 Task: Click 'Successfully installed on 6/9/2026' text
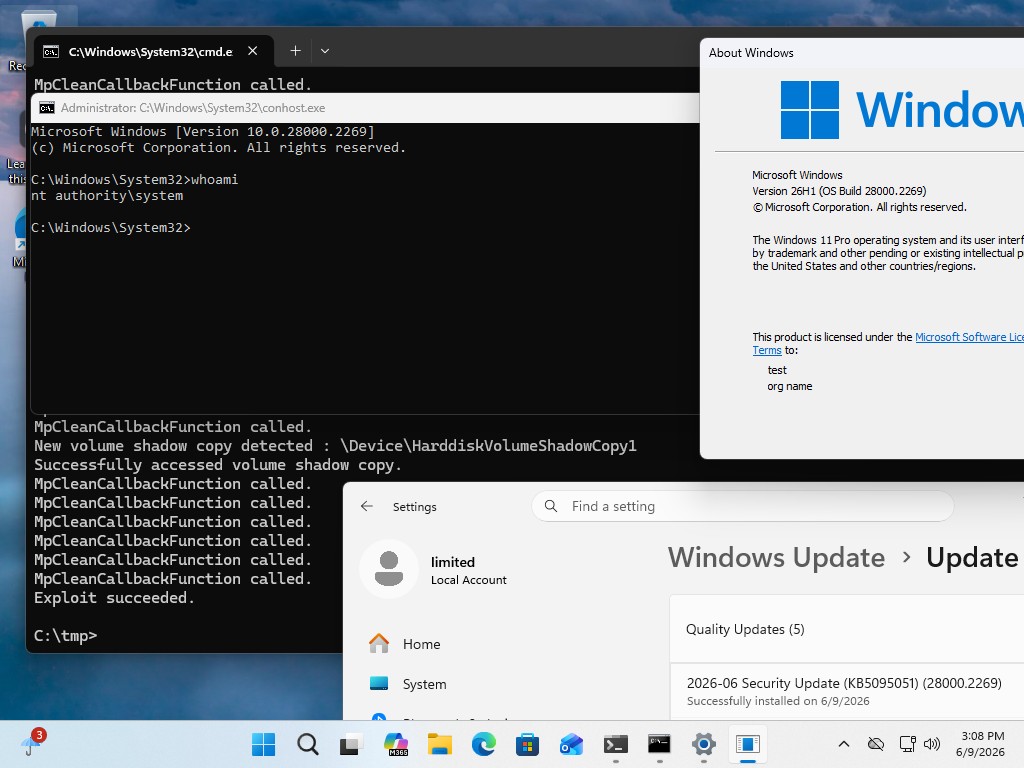pyautogui.click(x=778, y=701)
